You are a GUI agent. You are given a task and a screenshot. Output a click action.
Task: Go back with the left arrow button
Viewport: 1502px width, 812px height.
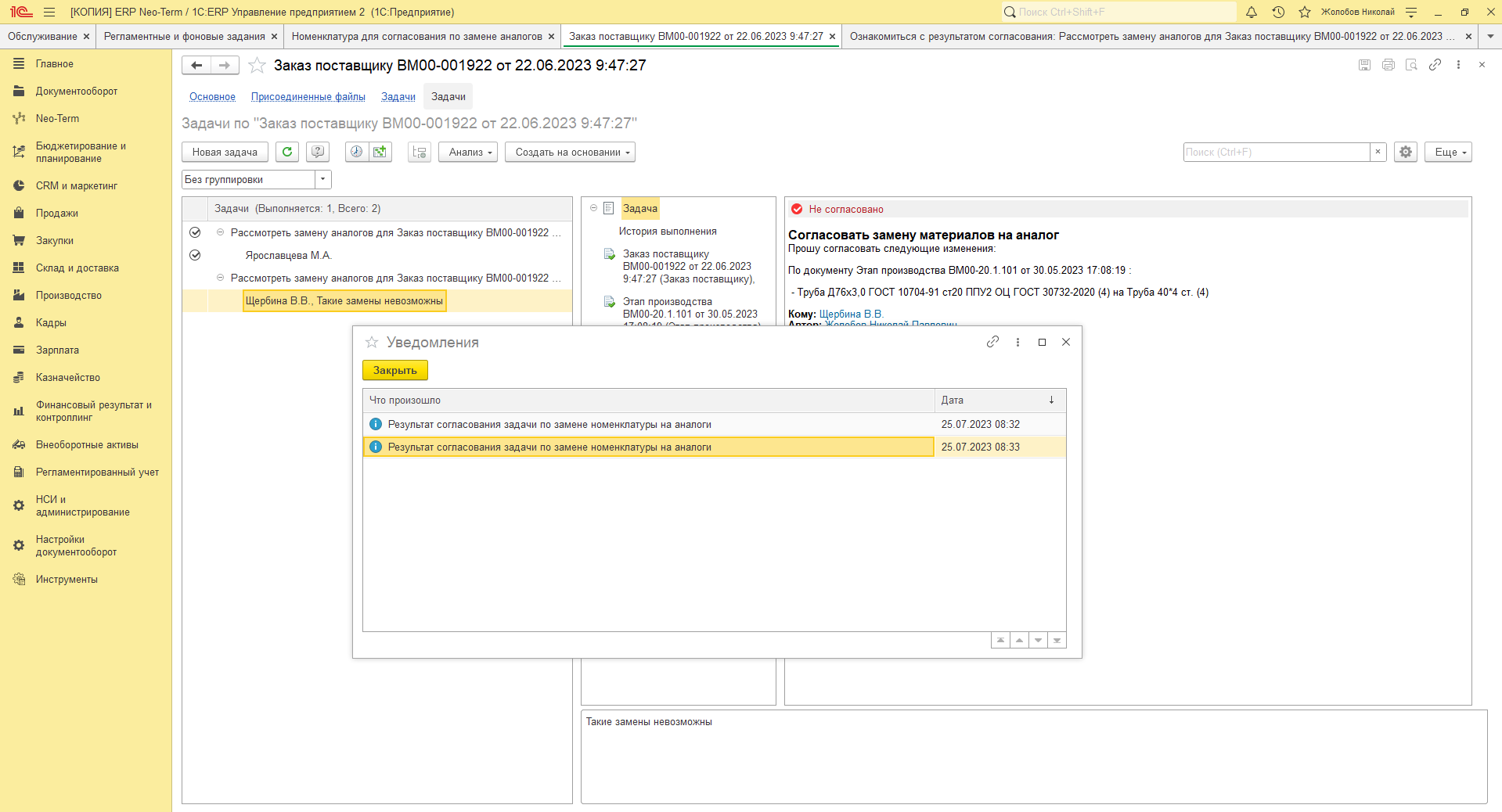pos(196,66)
